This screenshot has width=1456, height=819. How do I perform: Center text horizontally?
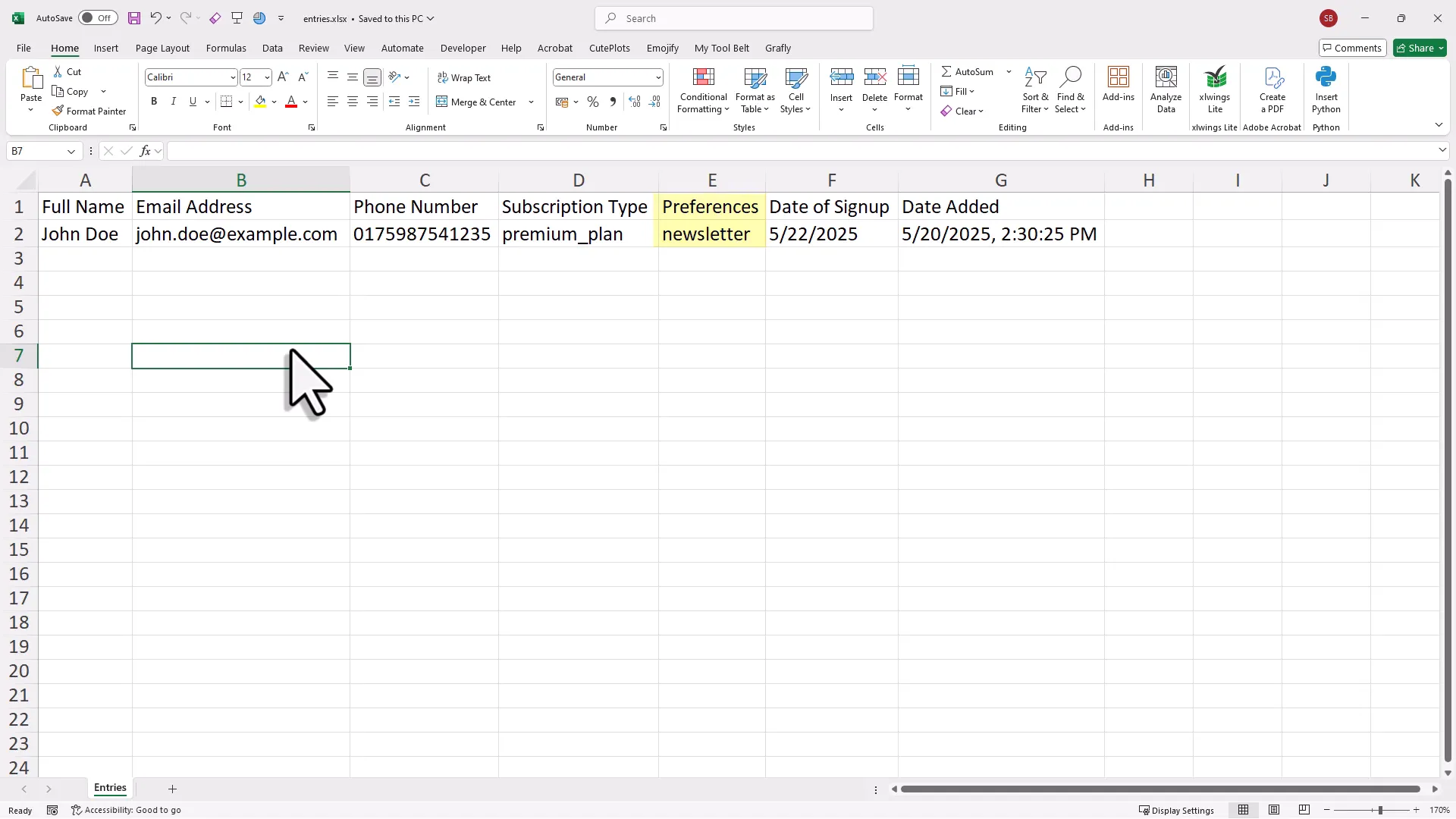pyautogui.click(x=353, y=102)
